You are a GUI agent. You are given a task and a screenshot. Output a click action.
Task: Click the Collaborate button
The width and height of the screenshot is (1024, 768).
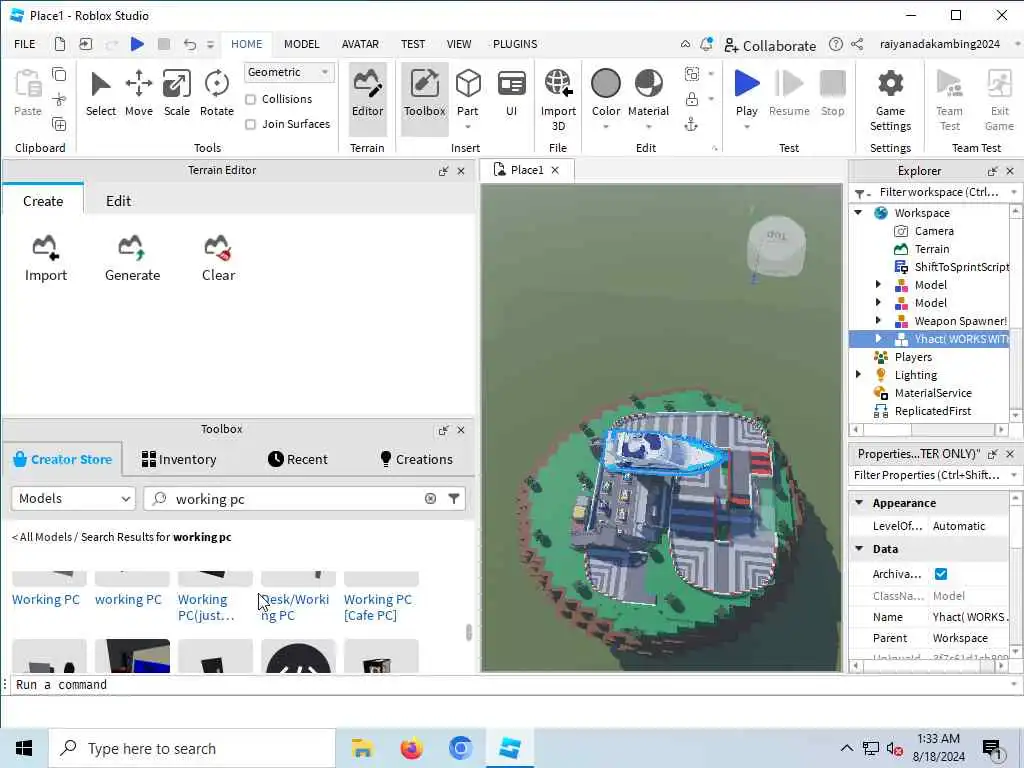771,45
